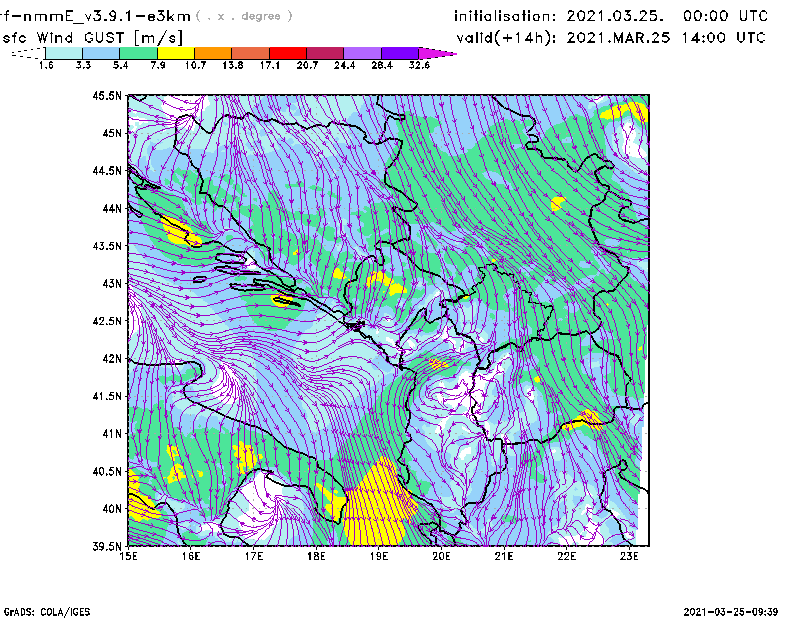Click the 41N latitude label
800x618 pixels.
pos(112,434)
